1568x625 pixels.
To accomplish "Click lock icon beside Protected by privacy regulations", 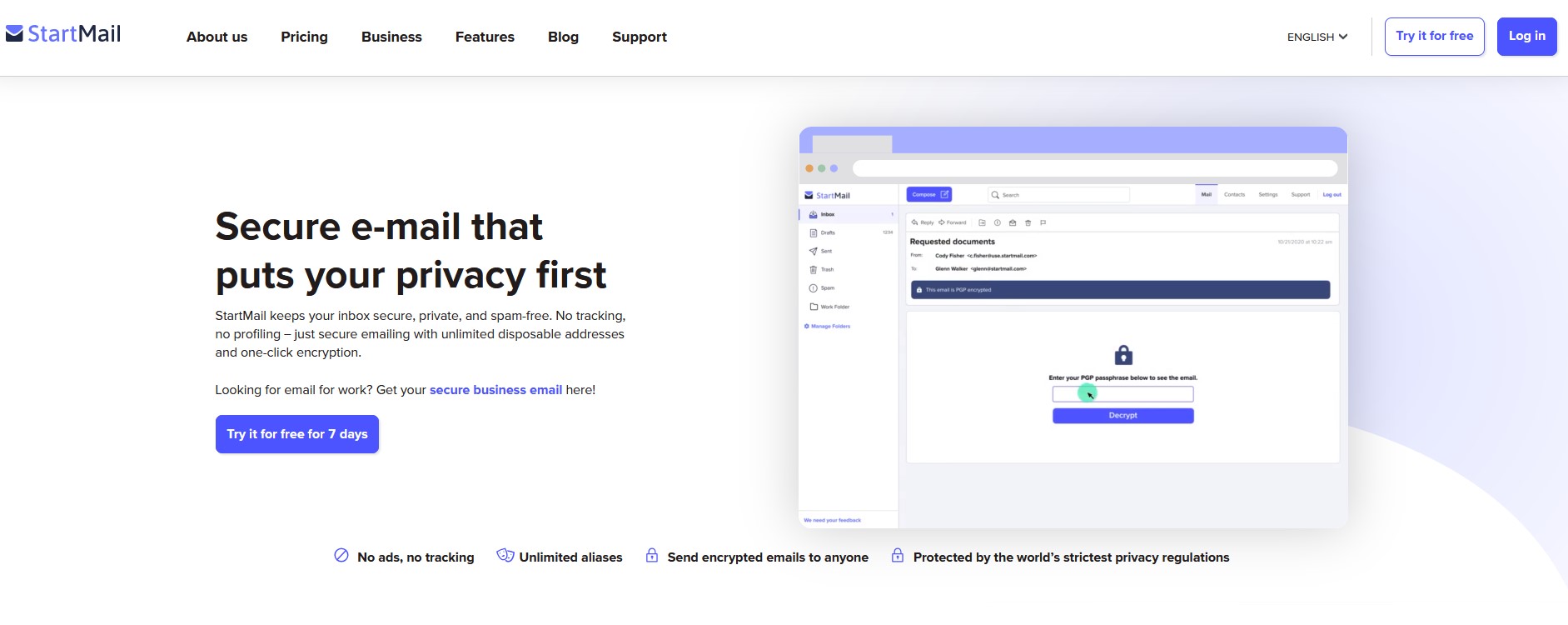I will (898, 555).
